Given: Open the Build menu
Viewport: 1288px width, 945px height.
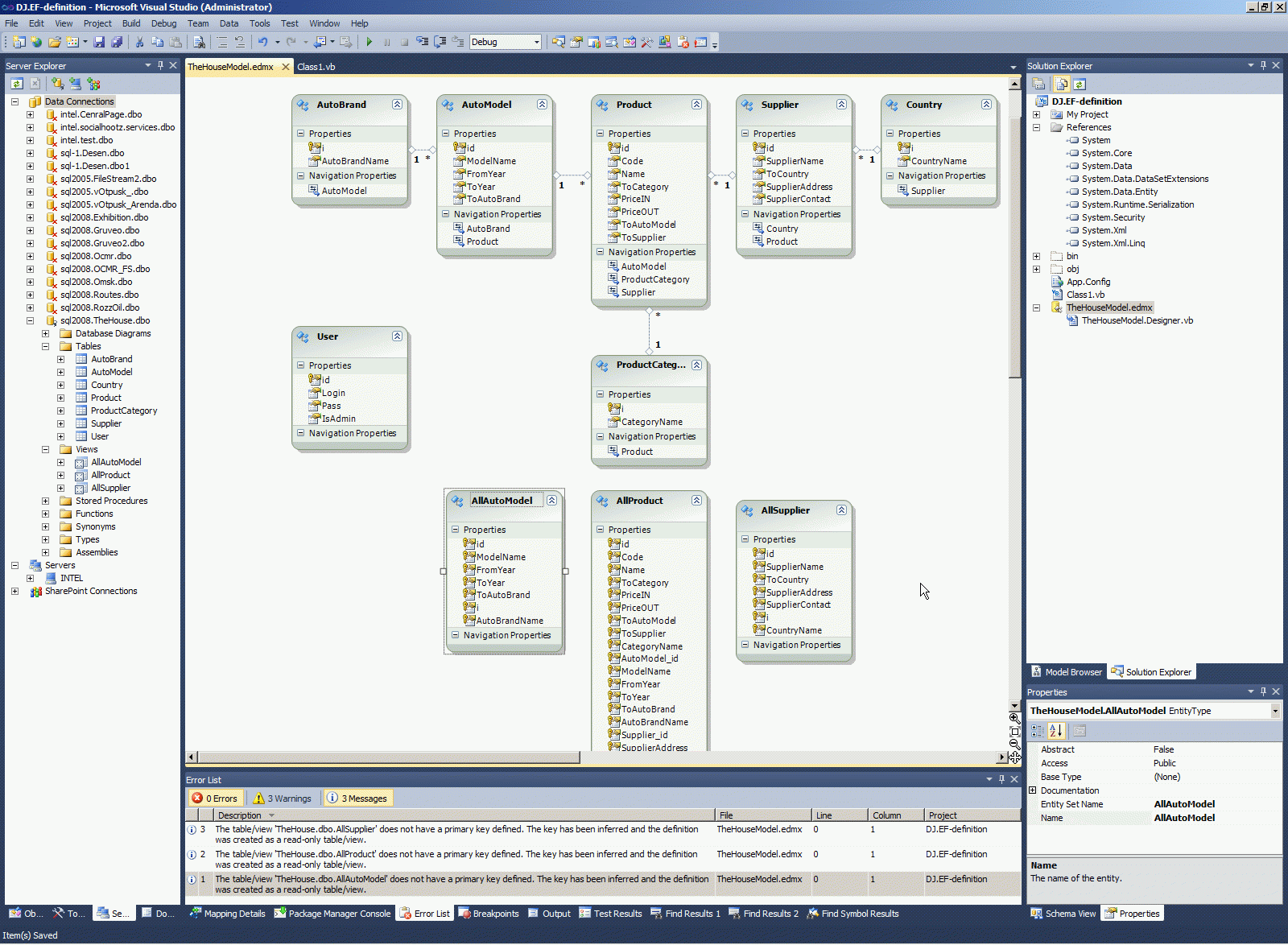Looking at the screenshot, I should pos(131,23).
